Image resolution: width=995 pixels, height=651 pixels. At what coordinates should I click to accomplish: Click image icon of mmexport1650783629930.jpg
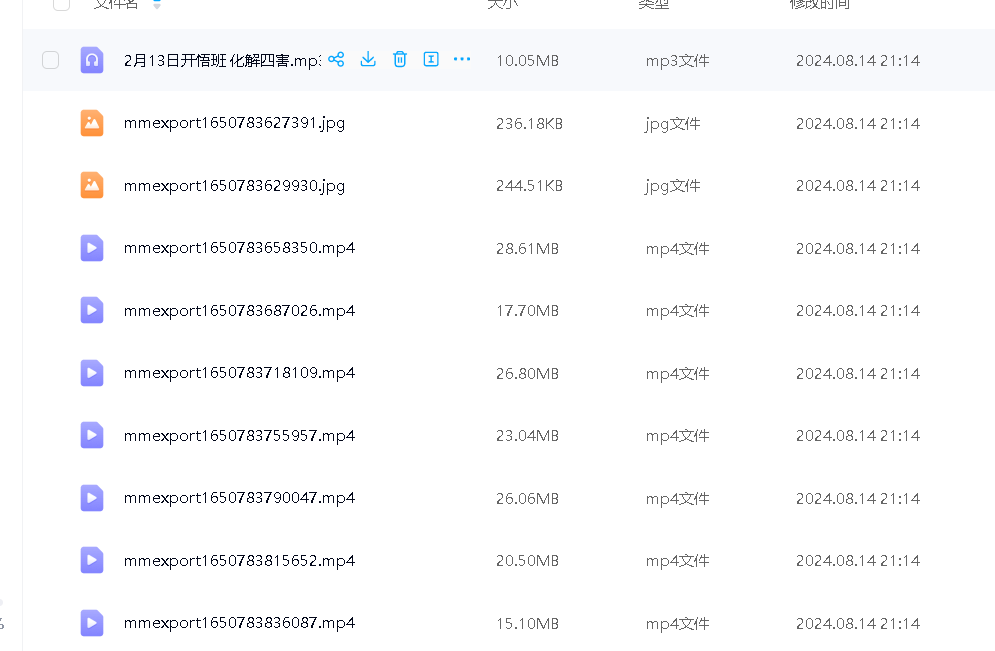92,185
